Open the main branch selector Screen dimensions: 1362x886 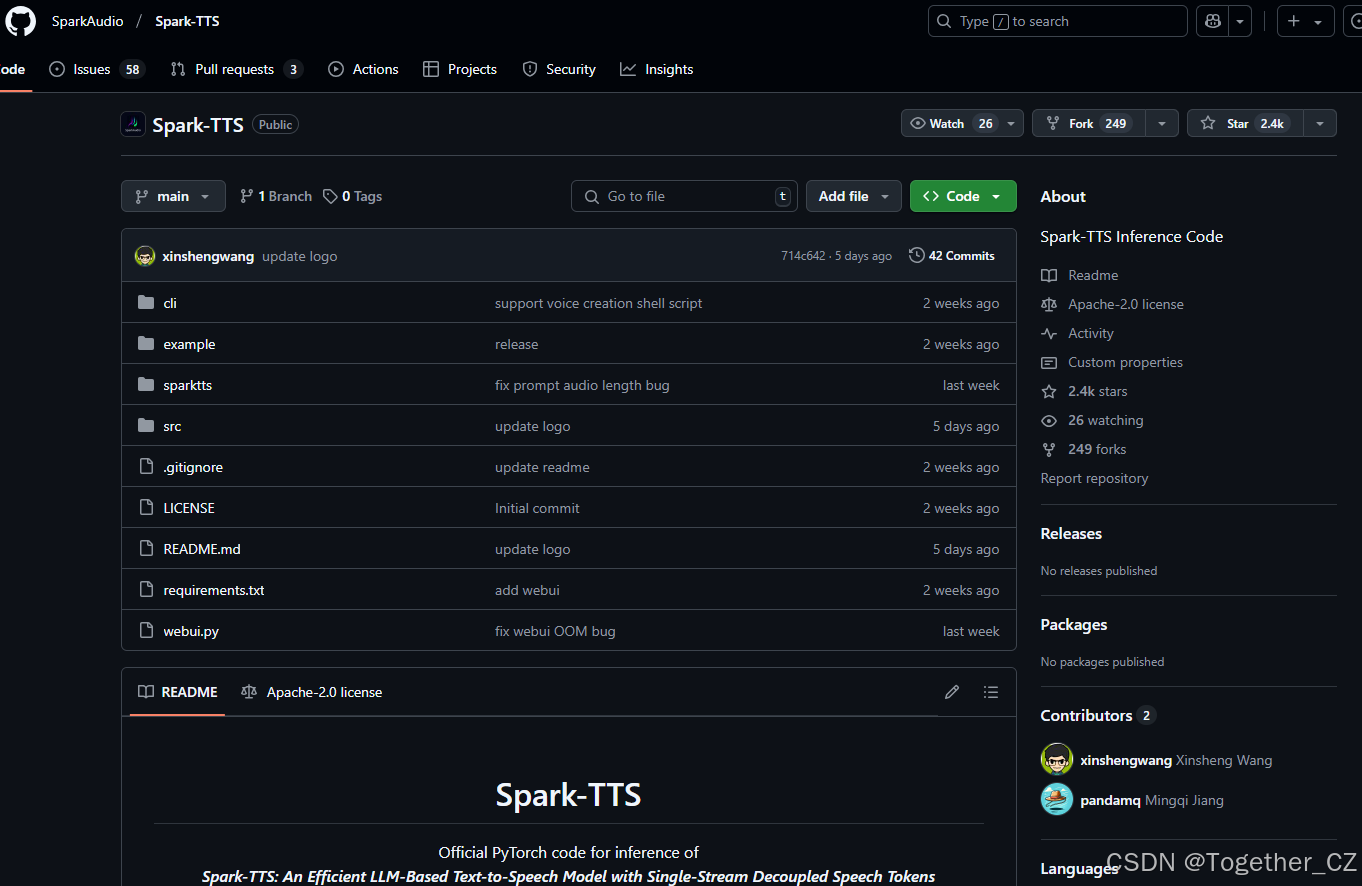[173, 196]
